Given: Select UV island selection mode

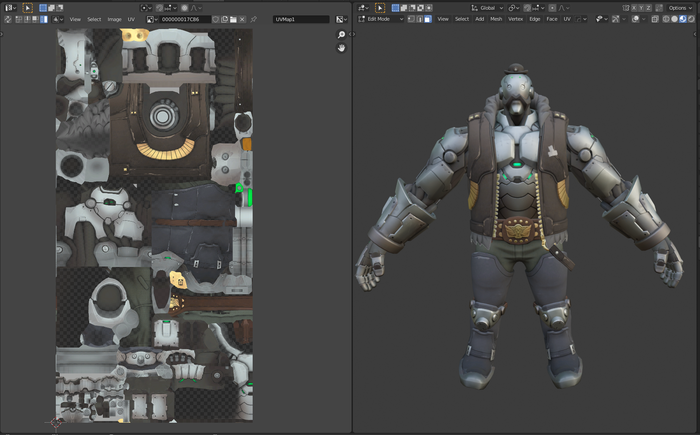Looking at the screenshot, I should tap(44, 19).
